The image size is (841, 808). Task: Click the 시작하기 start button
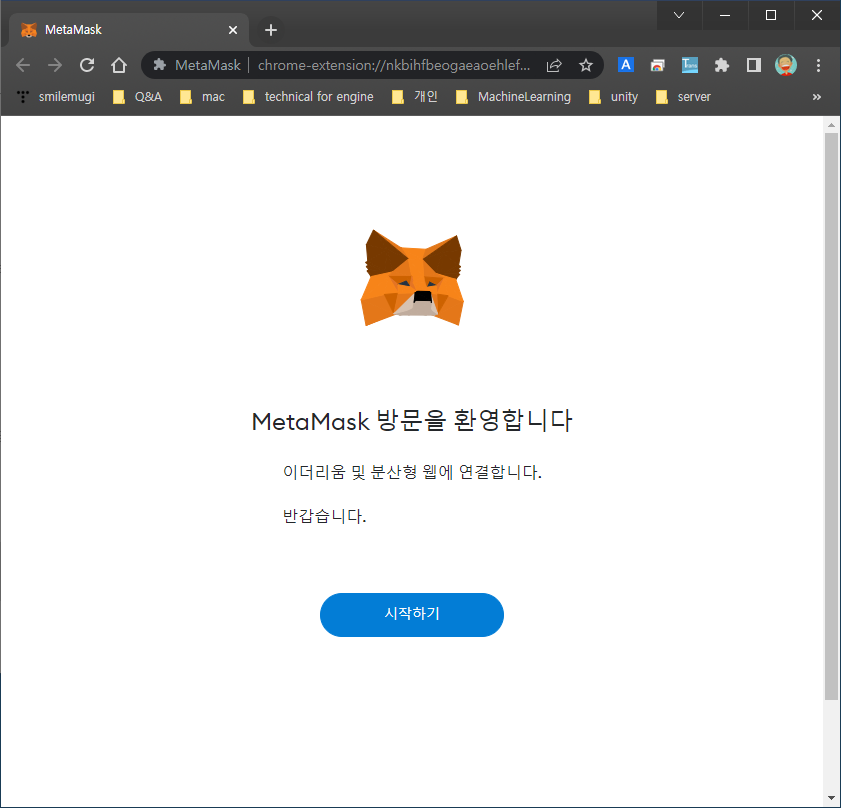point(411,614)
